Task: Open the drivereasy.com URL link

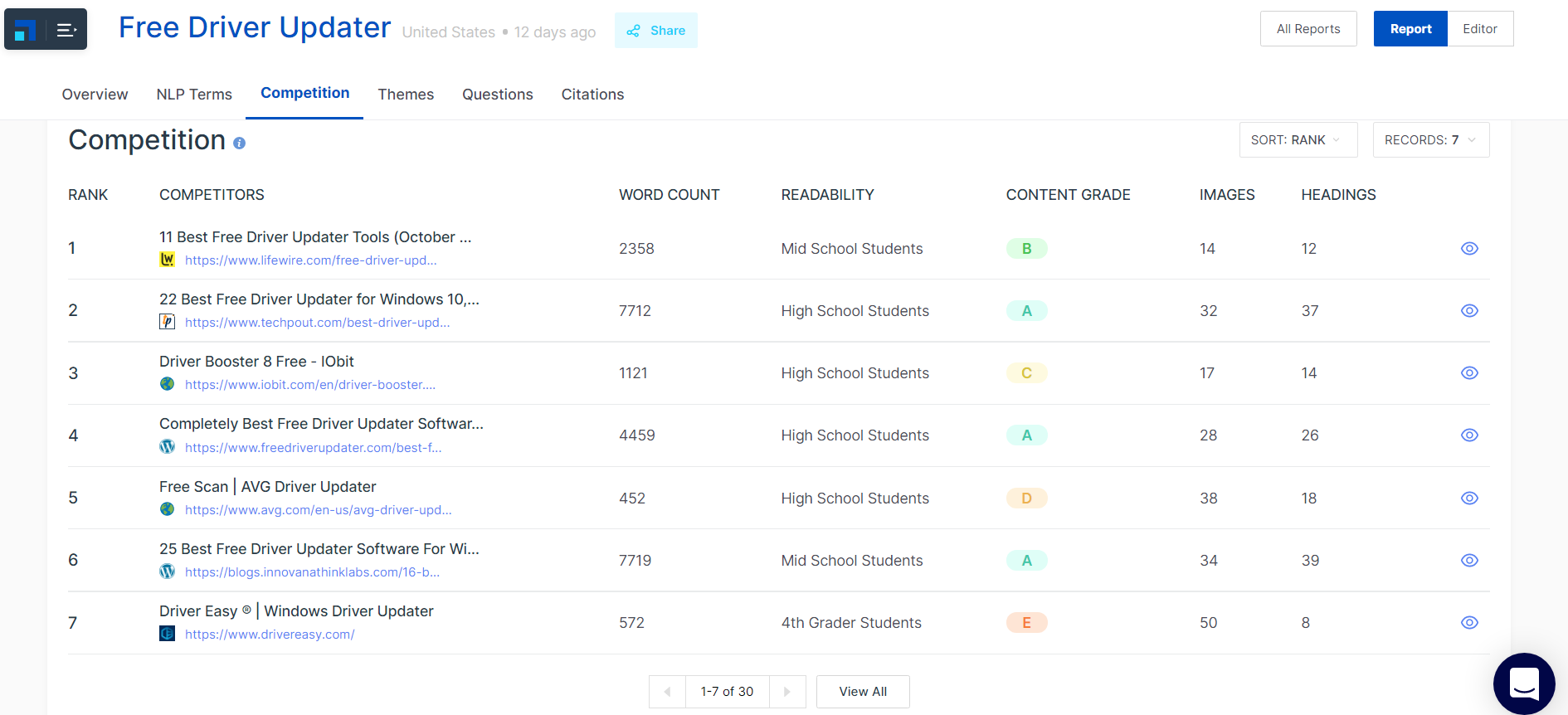Action: click(270, 635)
